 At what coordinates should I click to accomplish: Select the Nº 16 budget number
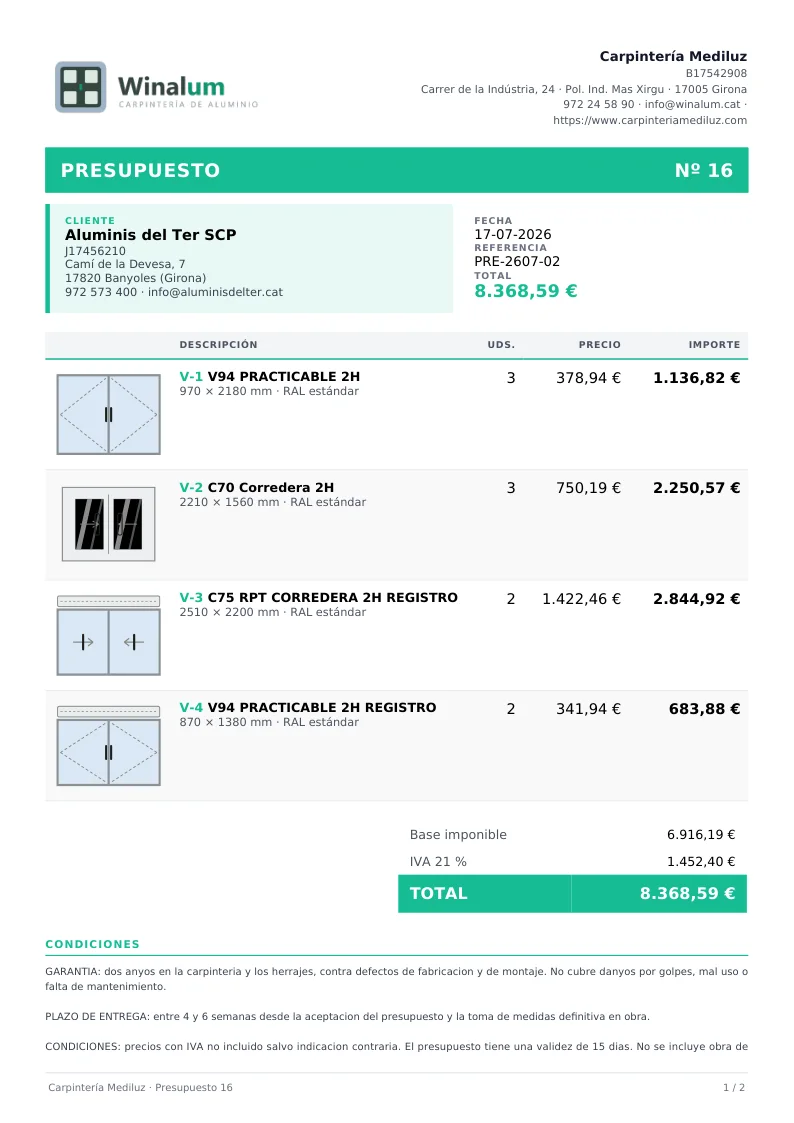pos(704,170)
